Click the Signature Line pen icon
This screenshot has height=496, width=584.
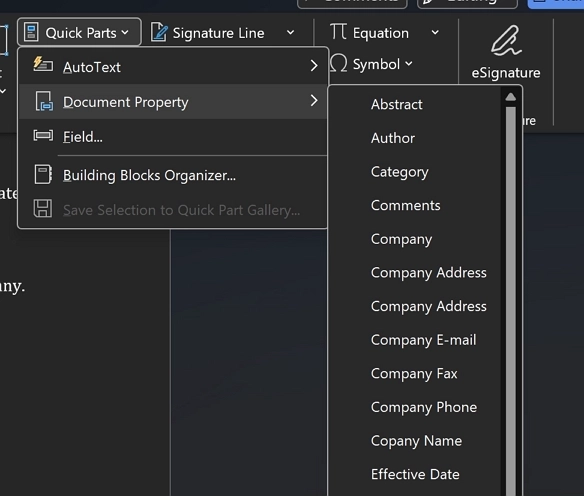coord(159,32)
